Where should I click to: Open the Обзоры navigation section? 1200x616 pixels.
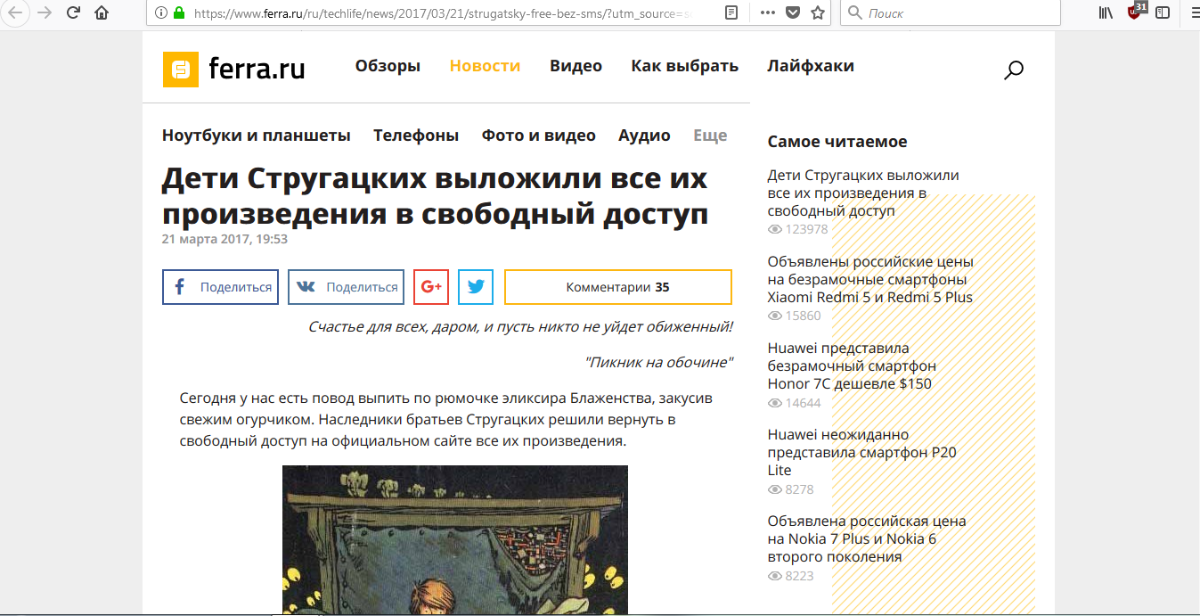click(x=387, y=66)
